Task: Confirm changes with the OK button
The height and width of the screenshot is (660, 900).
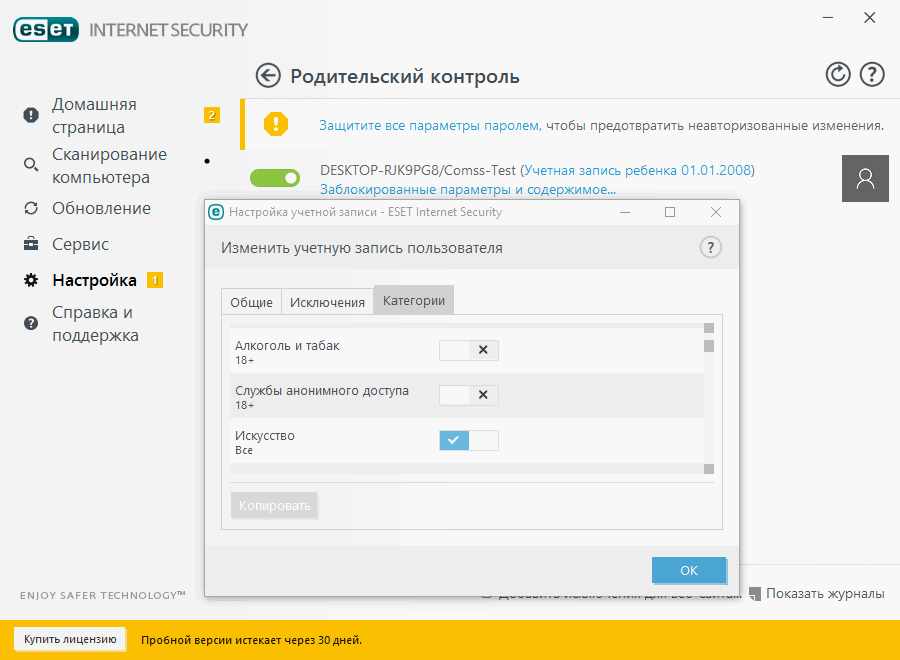Action: point(688,570)
